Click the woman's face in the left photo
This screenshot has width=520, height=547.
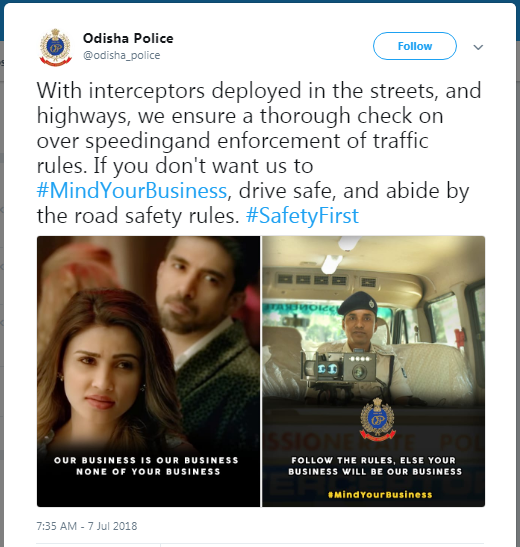(101, 376)
